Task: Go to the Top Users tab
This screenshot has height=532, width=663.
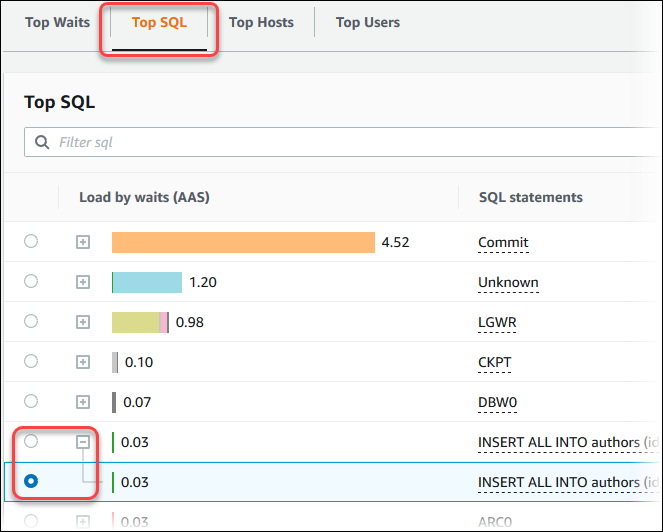Action: click(x=367, y=22)
